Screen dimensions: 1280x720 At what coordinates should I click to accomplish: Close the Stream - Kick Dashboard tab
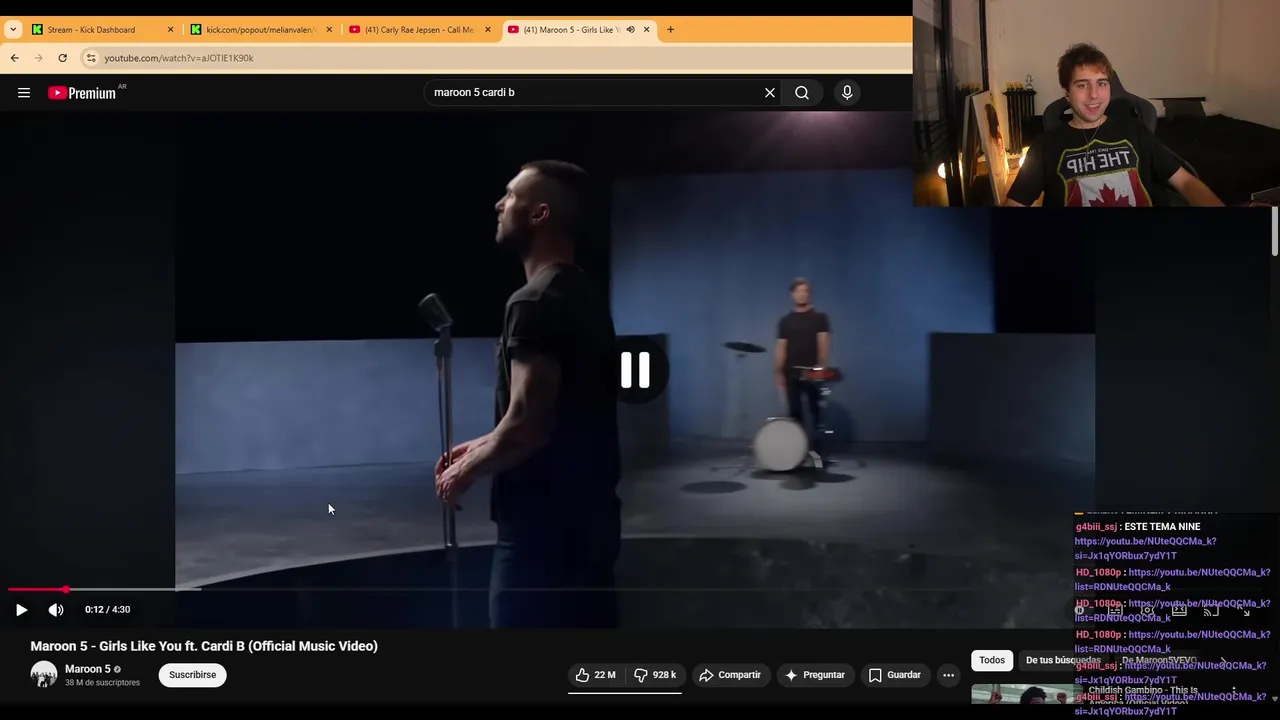tap(170, 30)
